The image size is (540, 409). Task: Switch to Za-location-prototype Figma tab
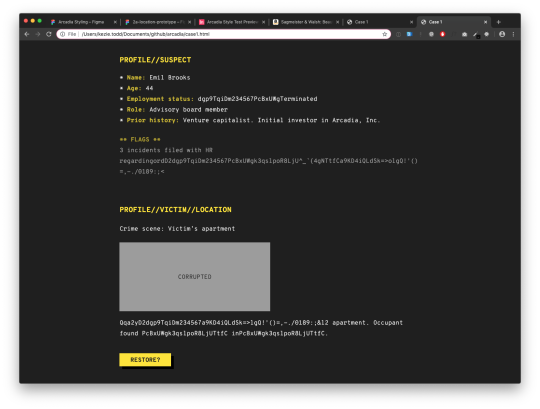click(x=158, y=22)
